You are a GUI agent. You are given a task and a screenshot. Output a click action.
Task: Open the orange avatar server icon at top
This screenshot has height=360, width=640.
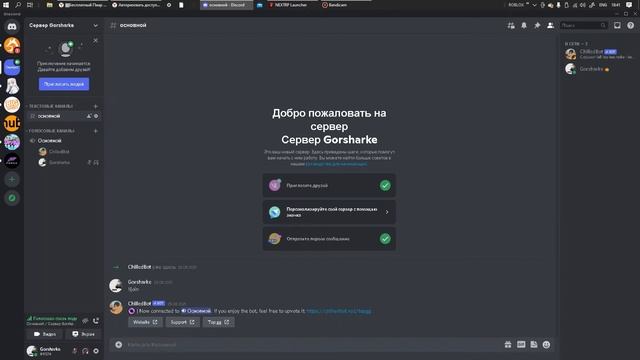tap(12, 45)
